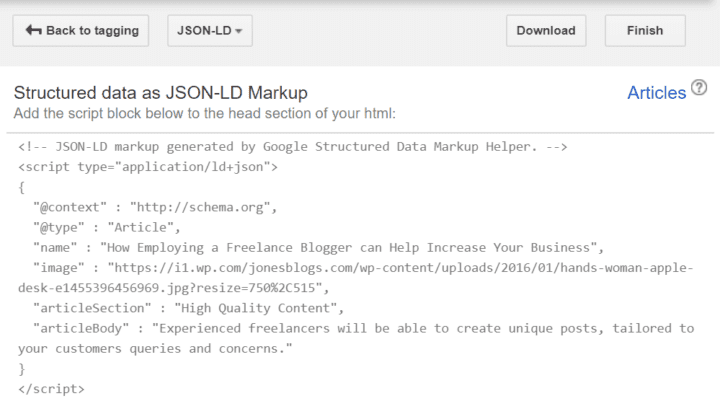Viewport: 720px width, 414px height.
Task: Click the Structured data as JSON-LD Markup heading
Action: coord(160,93)
